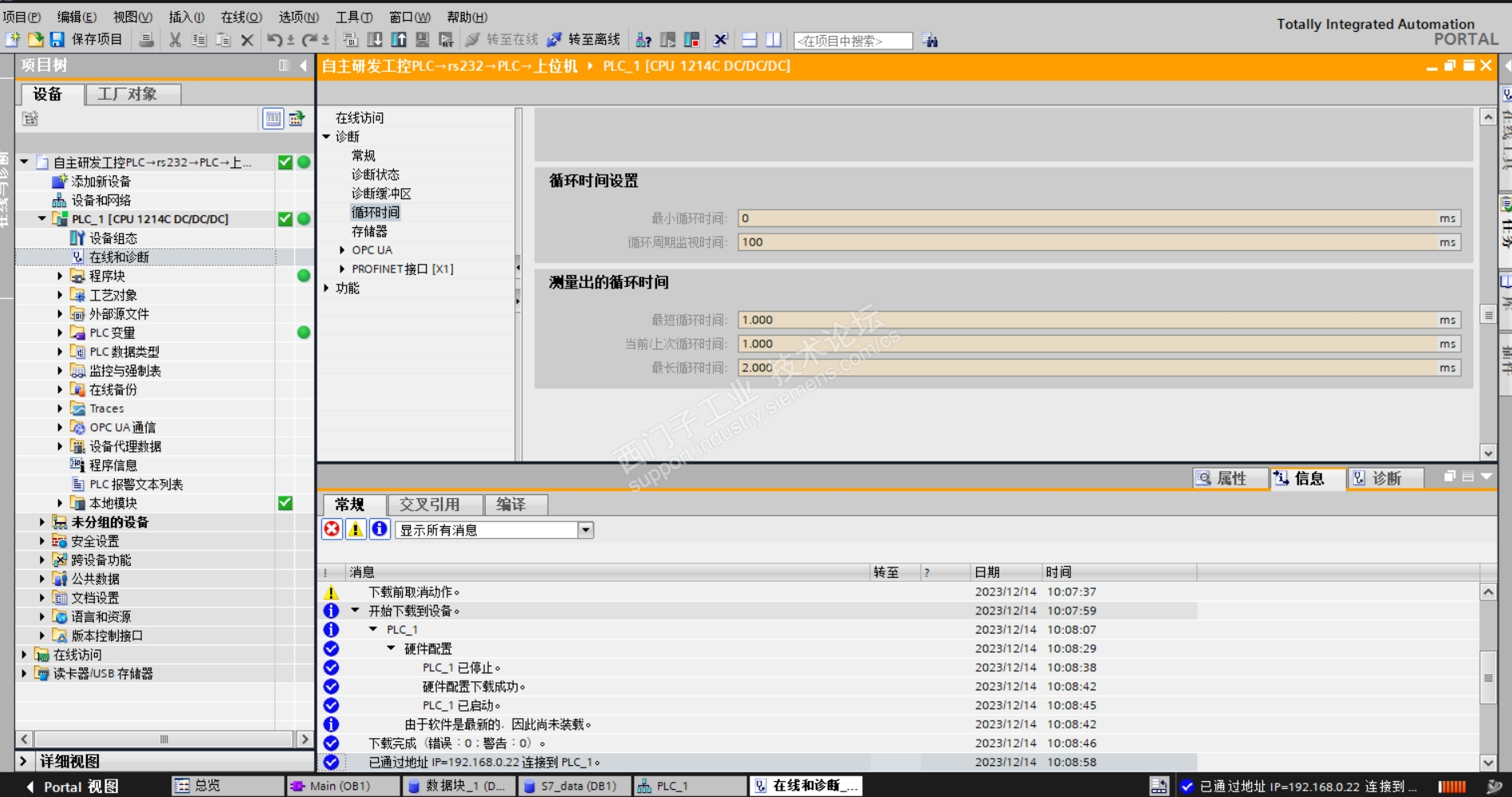The width and height of the screenshot is (1512, 797).
Task: Select 添加新设备 in the project tree
Action: (100, 182)
